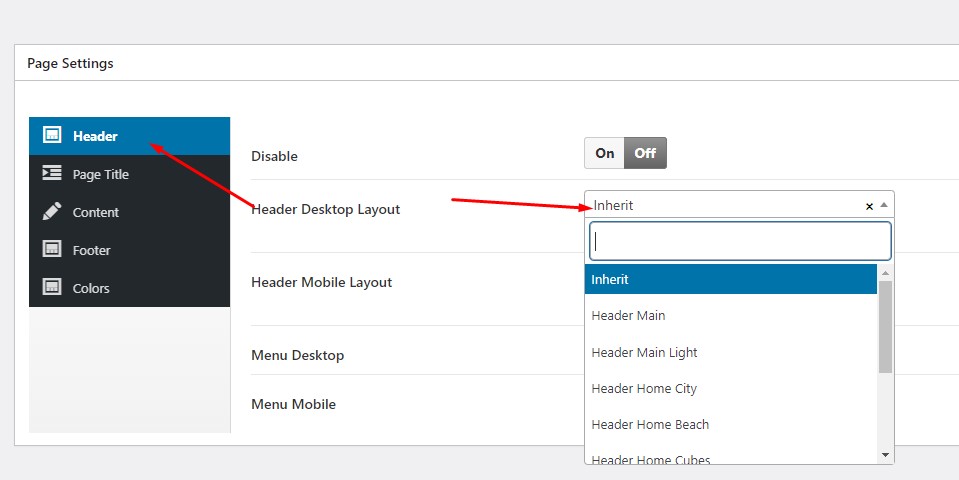Open the Colors settings tab

(x=91, y=288)
